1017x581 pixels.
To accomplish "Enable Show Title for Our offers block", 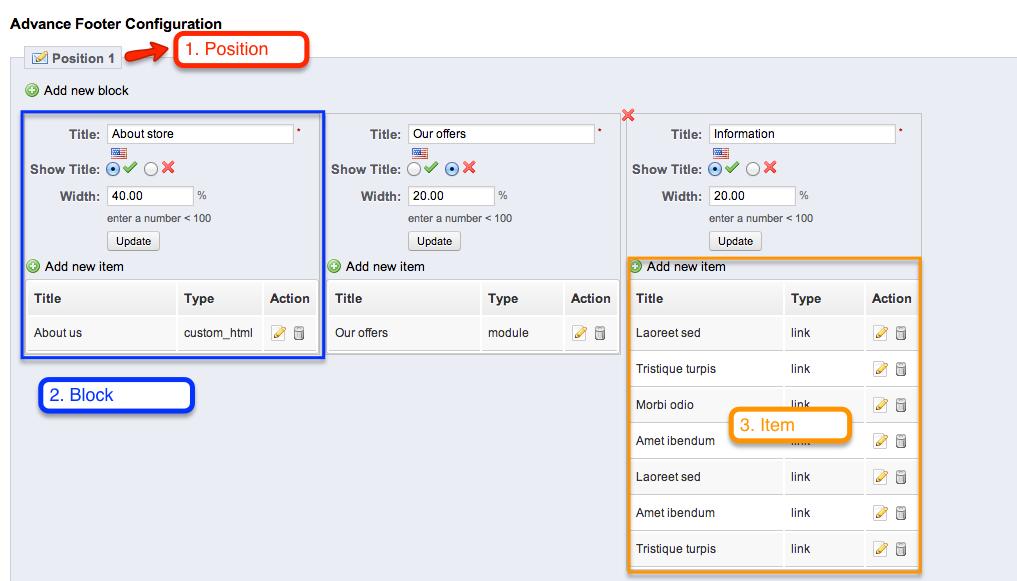I will tap(414, 169).
